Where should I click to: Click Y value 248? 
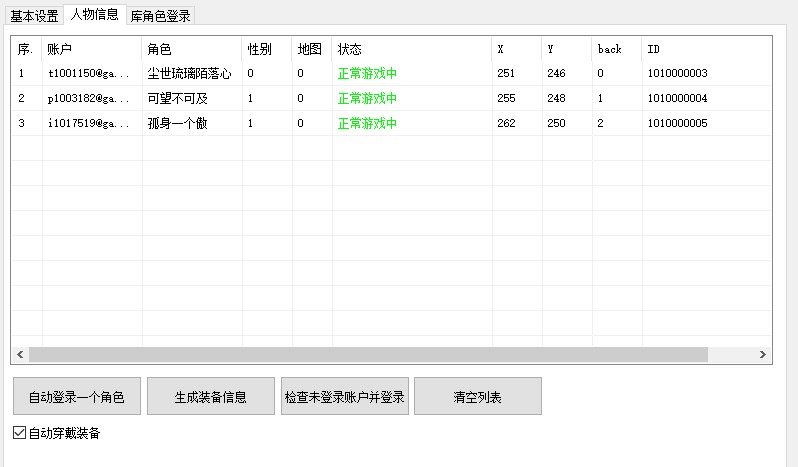coord(556,98)
